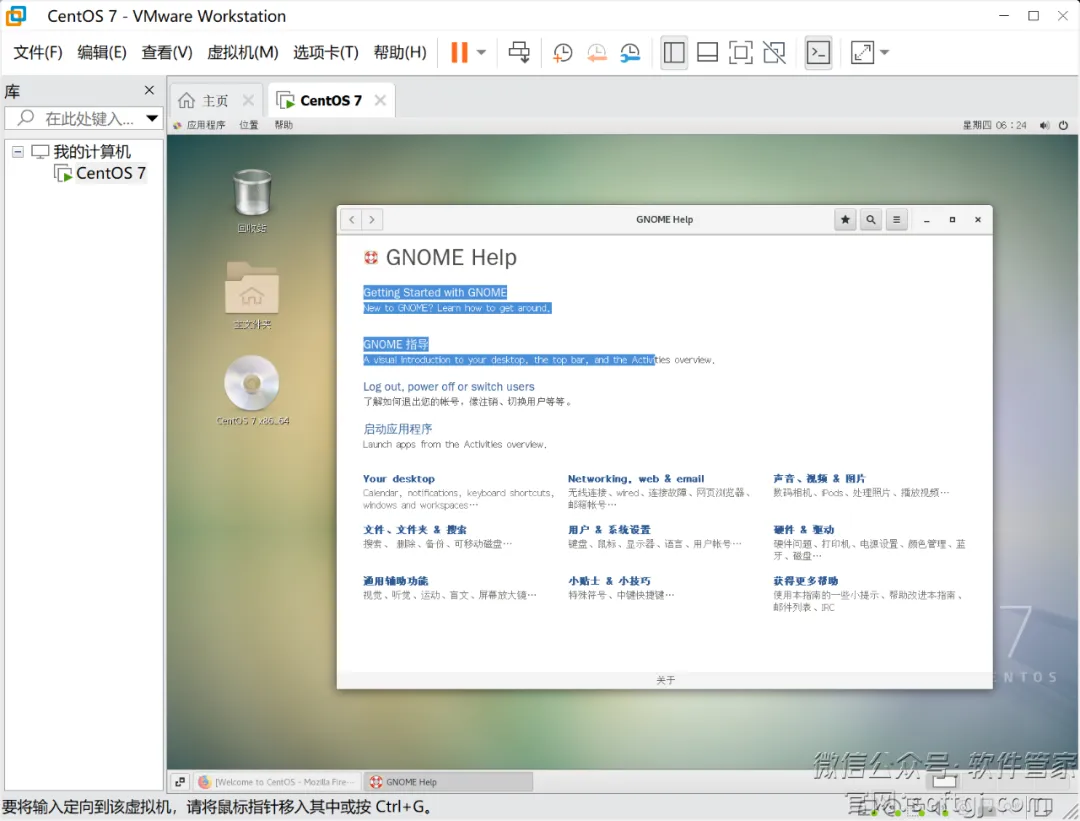Open the 虚拟机(M) menu
Image resolution: width=1080 pixels, height=821 pixels.
click(242, 52)
